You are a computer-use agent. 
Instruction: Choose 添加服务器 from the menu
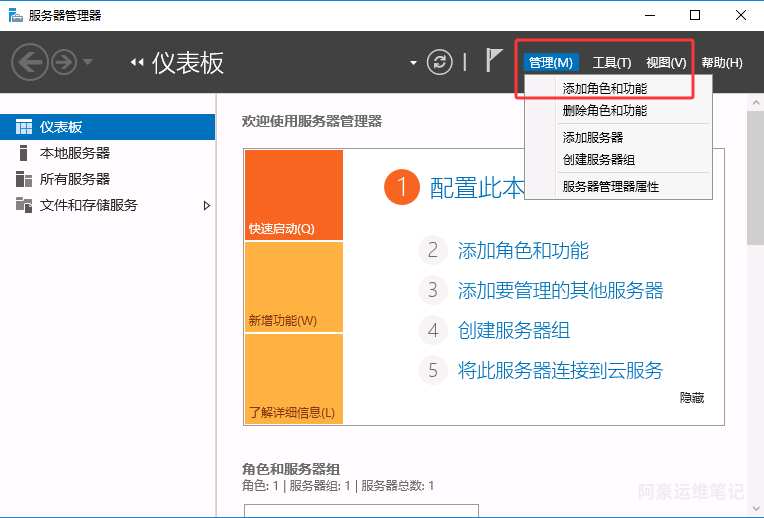(618, 137)
